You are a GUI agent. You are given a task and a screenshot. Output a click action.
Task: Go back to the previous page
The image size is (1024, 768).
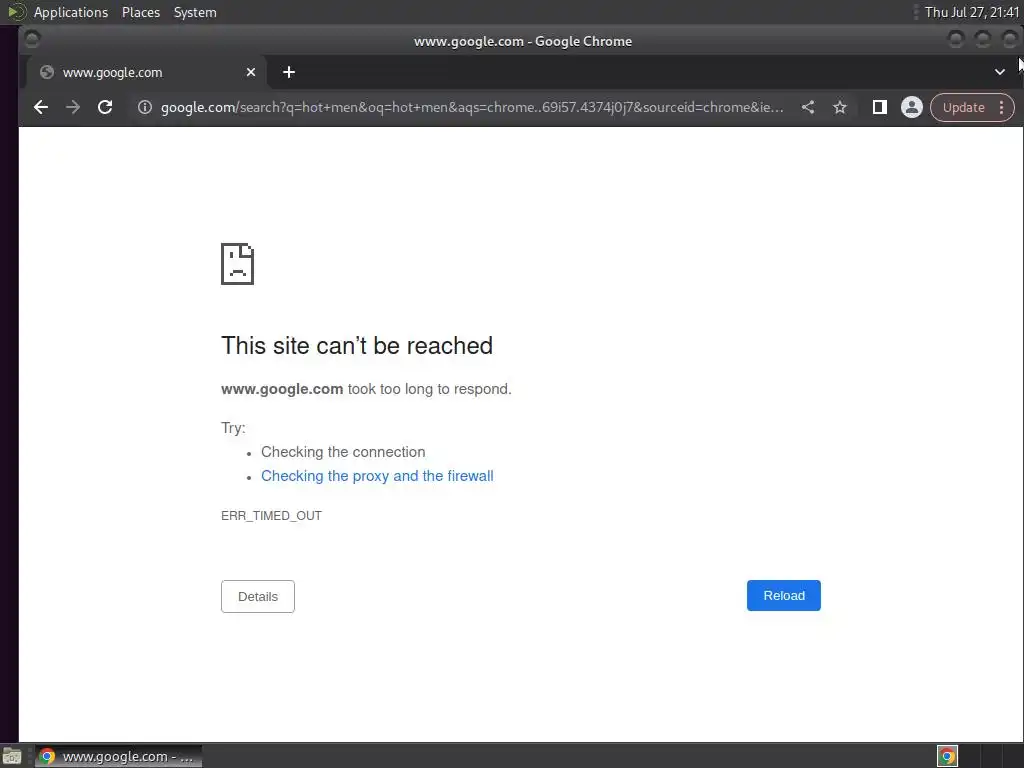(x=40, y=107)
